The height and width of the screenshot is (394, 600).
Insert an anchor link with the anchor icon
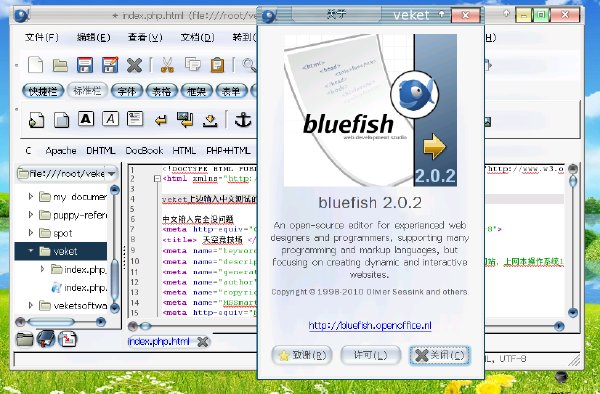pos(243,120)
